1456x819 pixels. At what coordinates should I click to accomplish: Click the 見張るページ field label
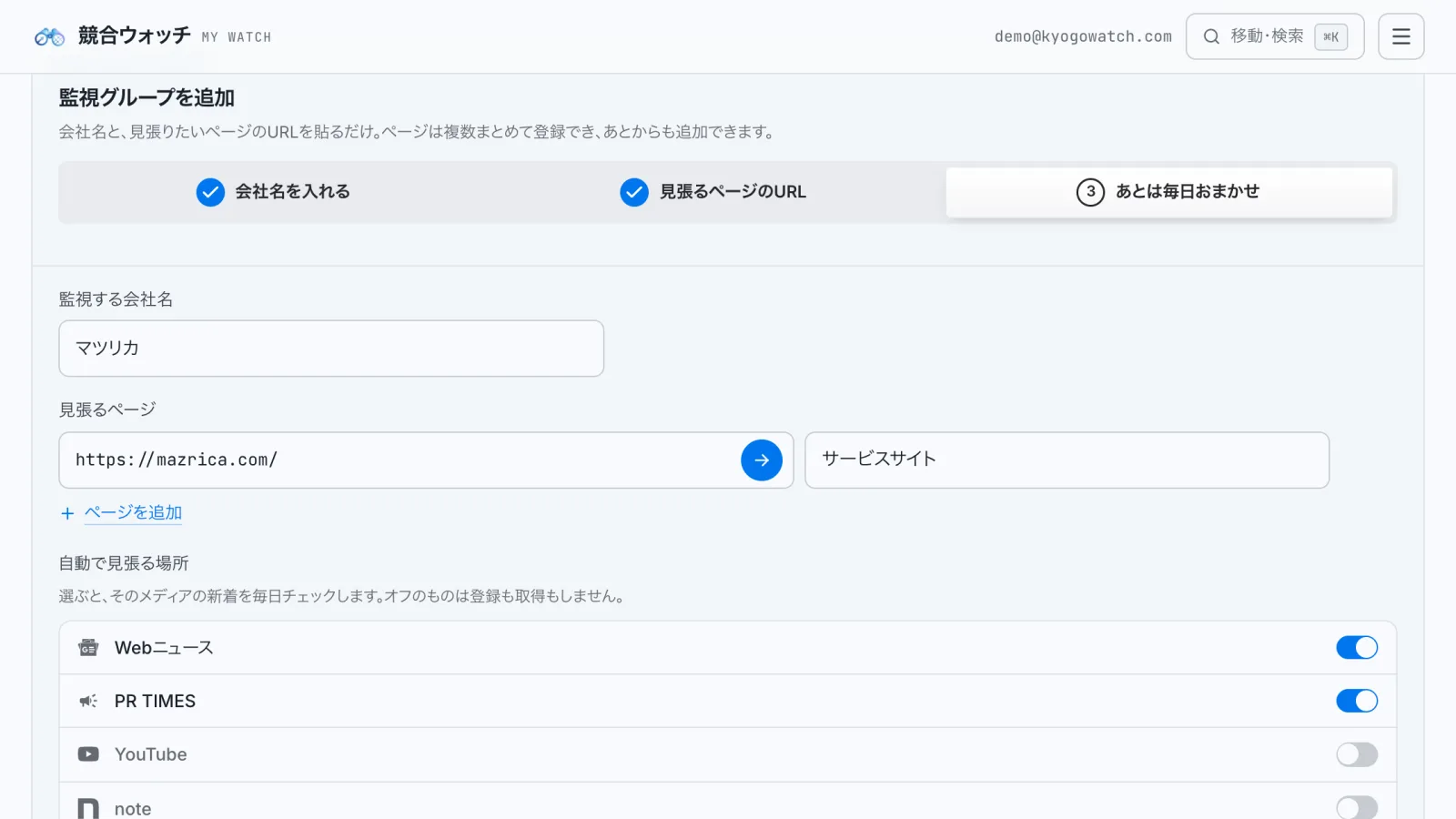point(107,409)
